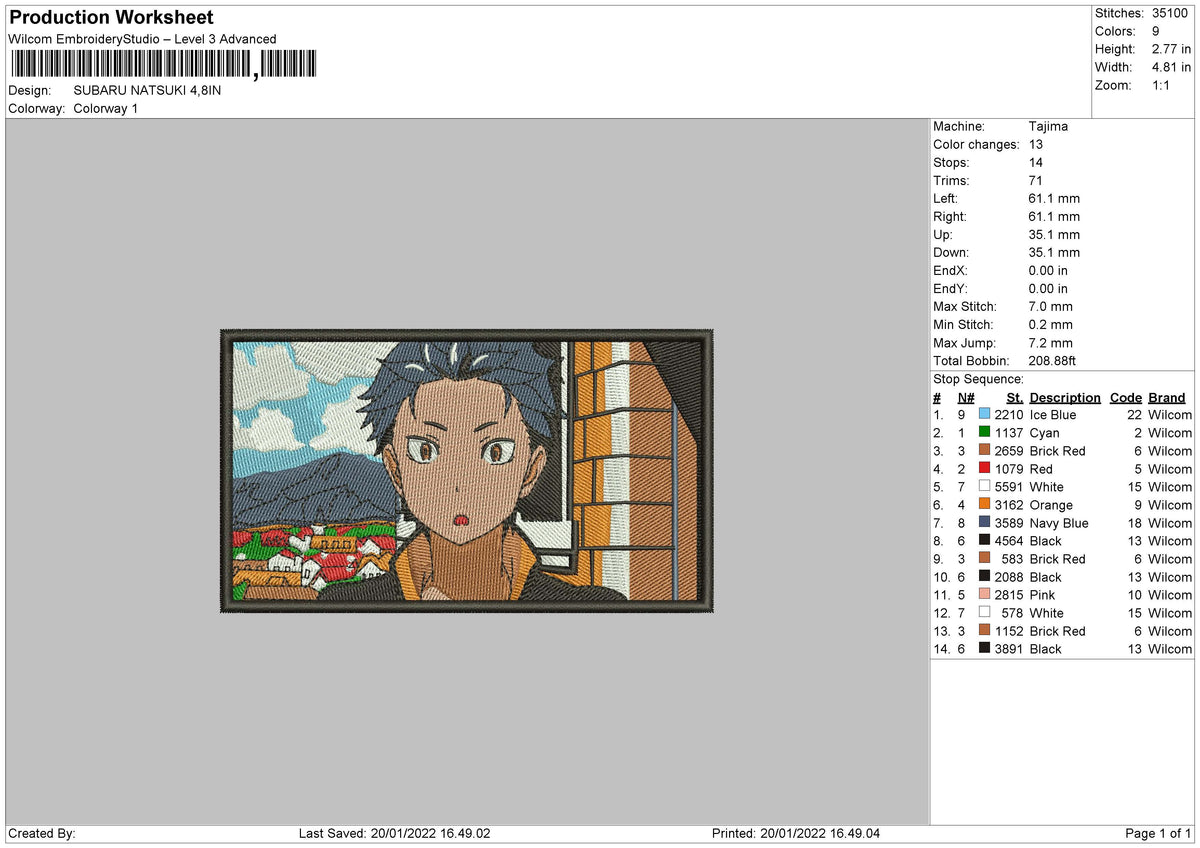The height and width of the screenshot is (848, 1200).
Task: Click the White swatch in stop 5
Action: tap(985, 487)
